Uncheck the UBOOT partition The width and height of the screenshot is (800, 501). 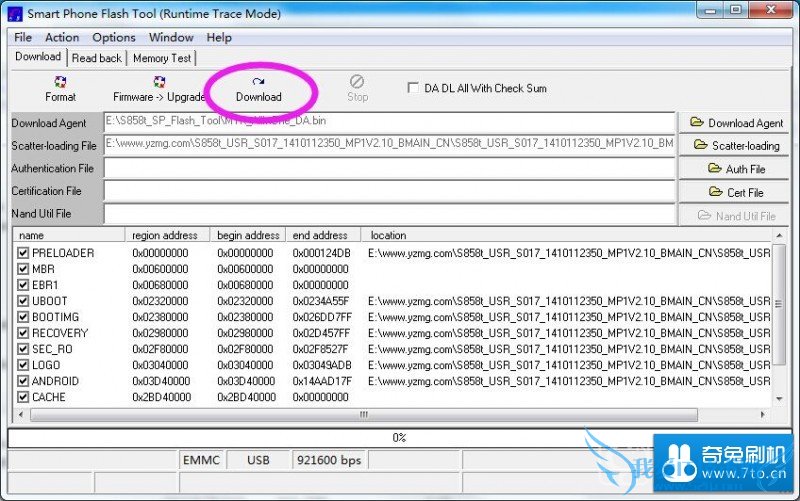pos(23,301)
